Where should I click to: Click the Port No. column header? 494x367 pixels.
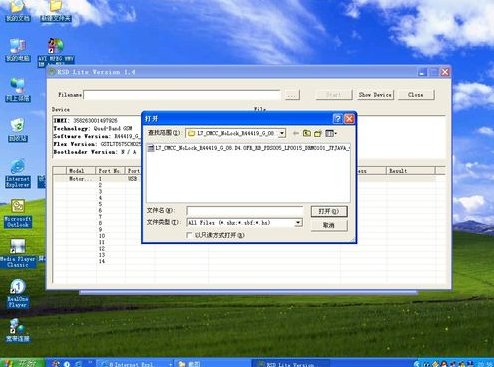pos(110,171)
